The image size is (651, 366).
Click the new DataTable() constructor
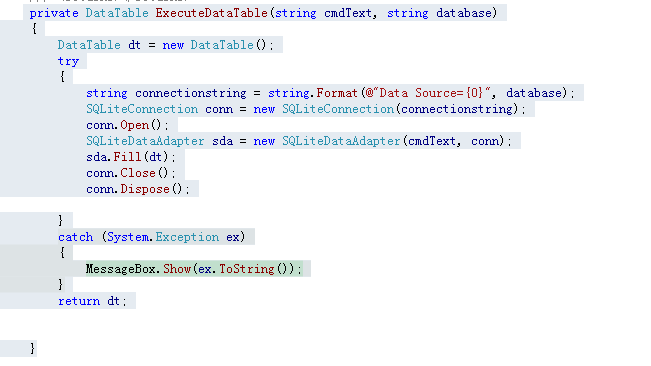click(x=218, y=45)
